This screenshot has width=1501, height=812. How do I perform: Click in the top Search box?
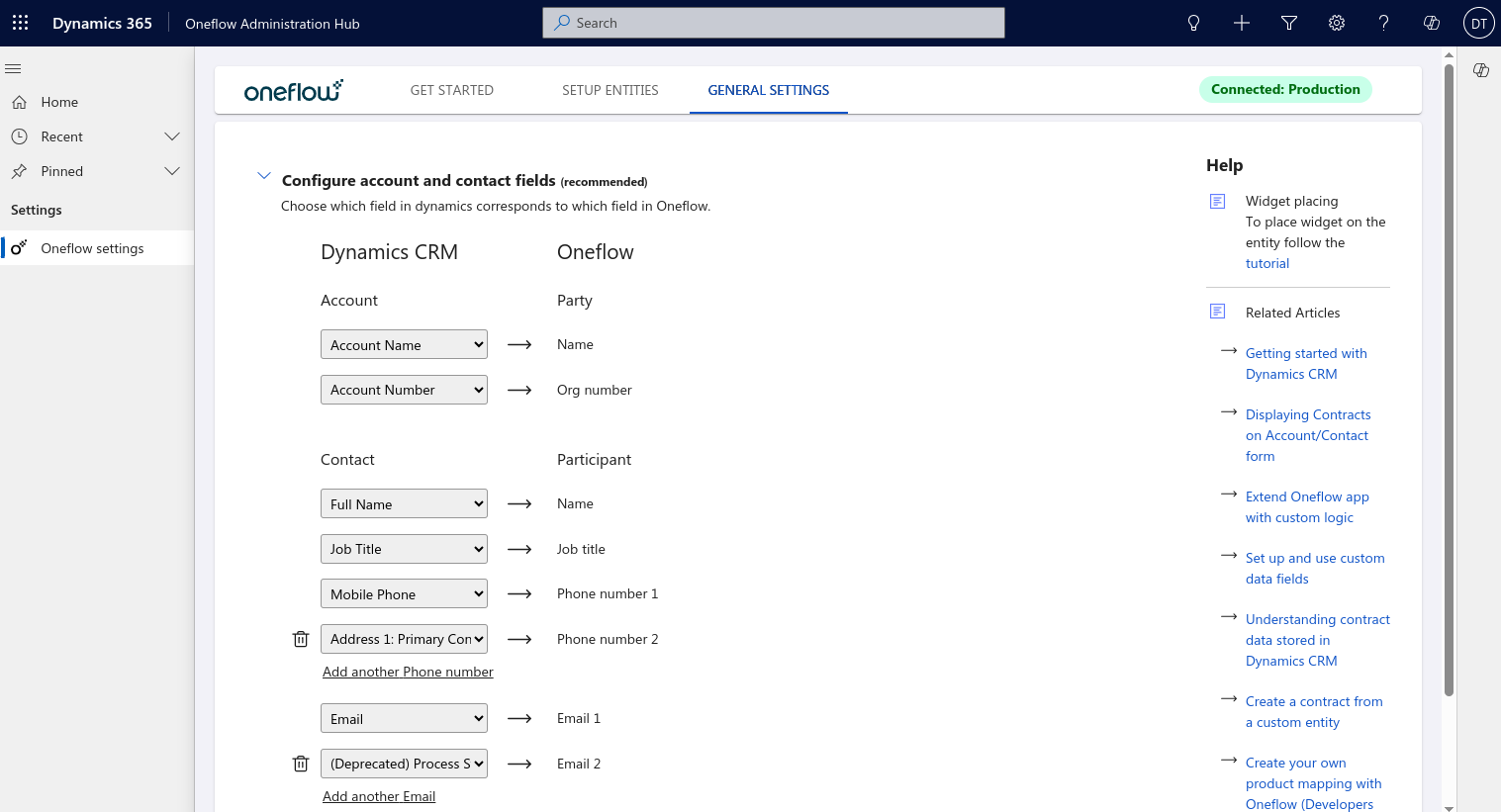coord(774,23)
